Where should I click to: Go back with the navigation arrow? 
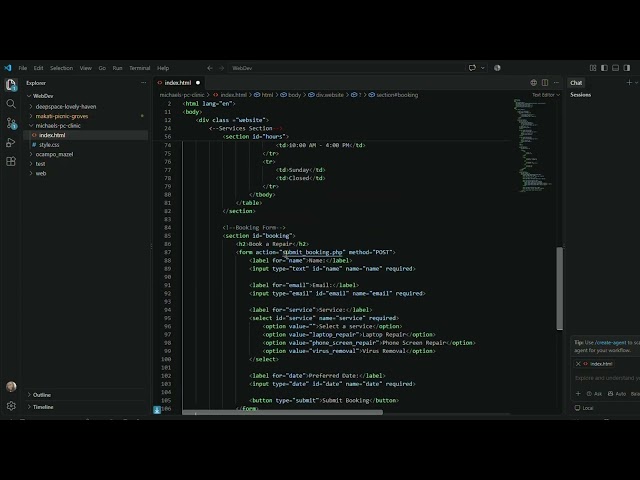210,68
